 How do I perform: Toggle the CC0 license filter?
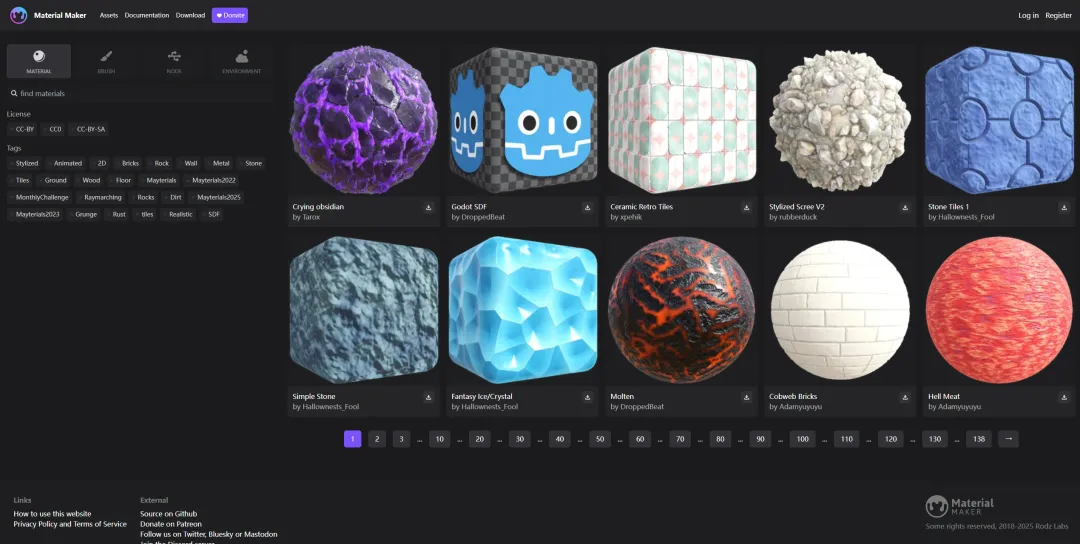point(53,129)
